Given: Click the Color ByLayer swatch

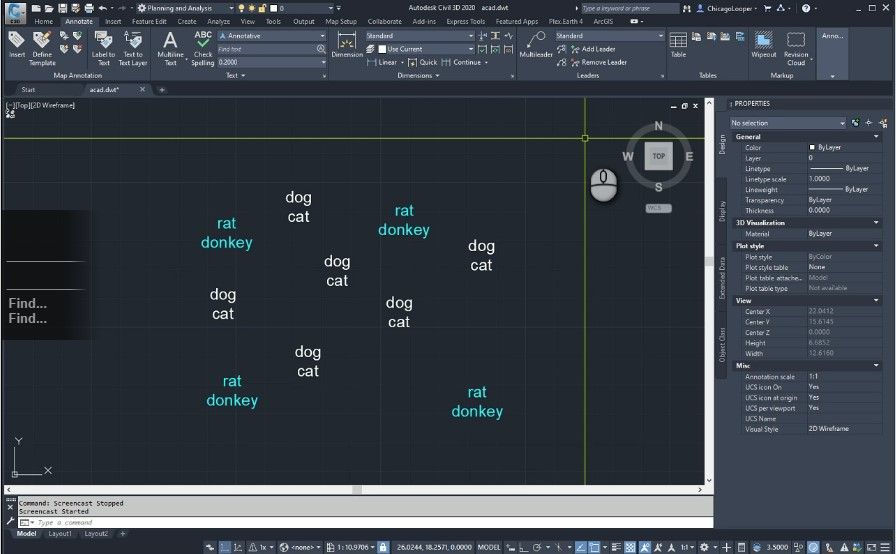Looking at the screenshot, I should tap(812, 148).
